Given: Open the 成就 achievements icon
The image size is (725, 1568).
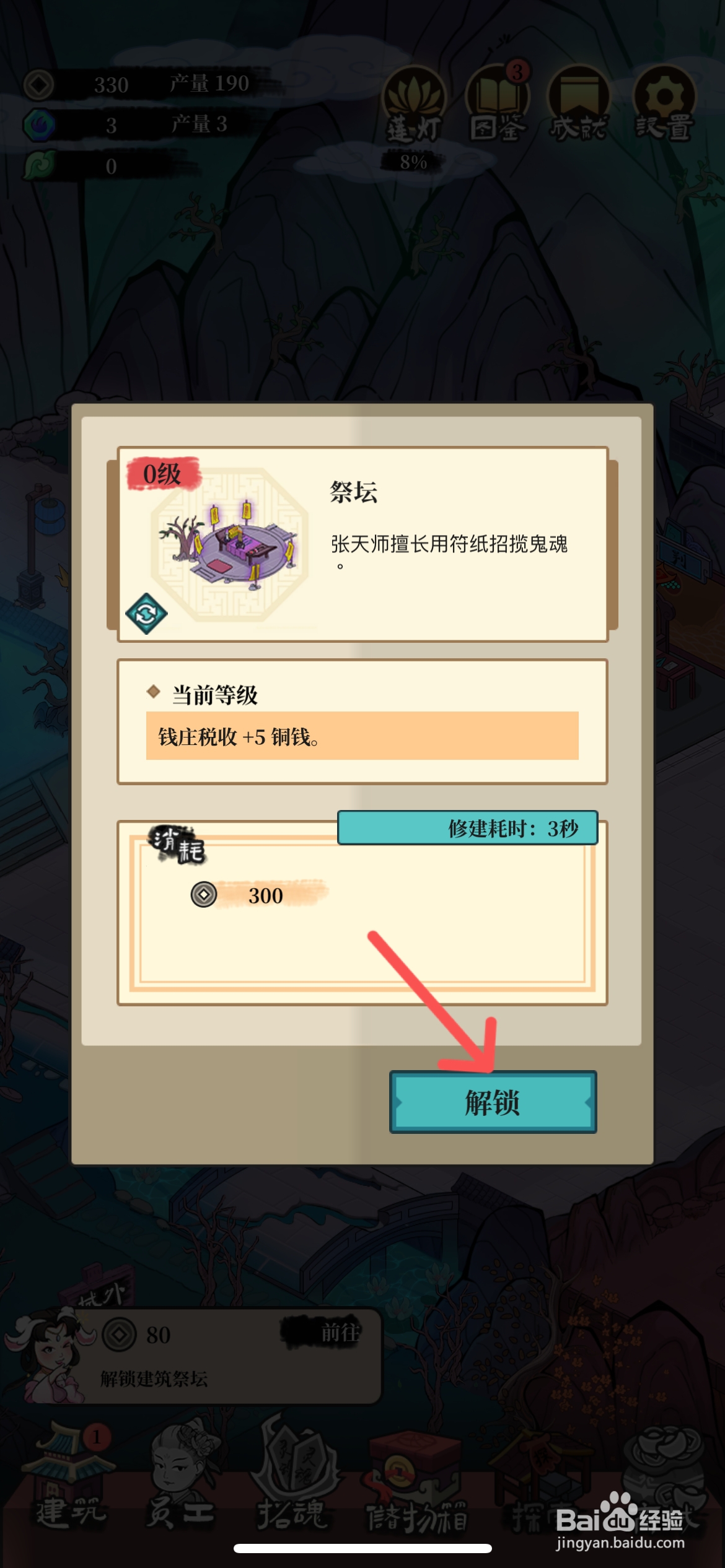Looking at the screenshot, I should point(579,103).
